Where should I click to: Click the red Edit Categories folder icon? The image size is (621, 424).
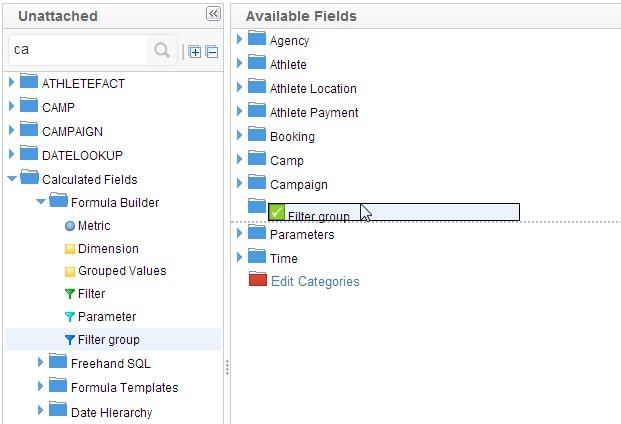(x=258, y=279)
